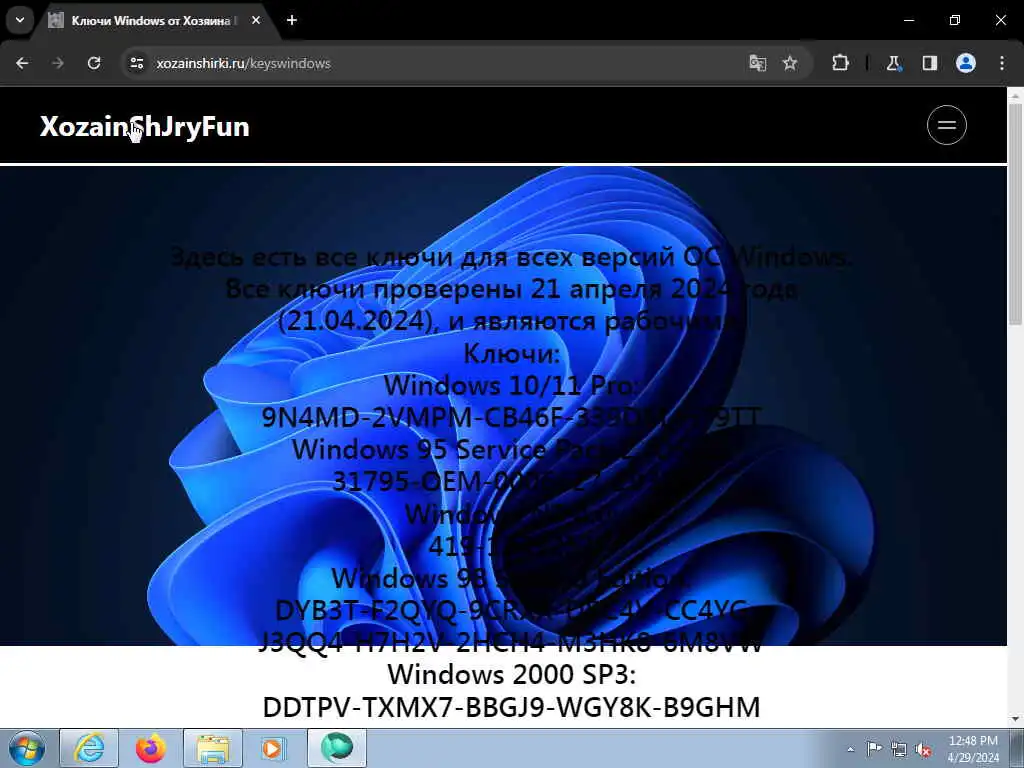Click the active green browser taskbar icon
This screenshot has height=768, width=1024.
tap(336, 748)
